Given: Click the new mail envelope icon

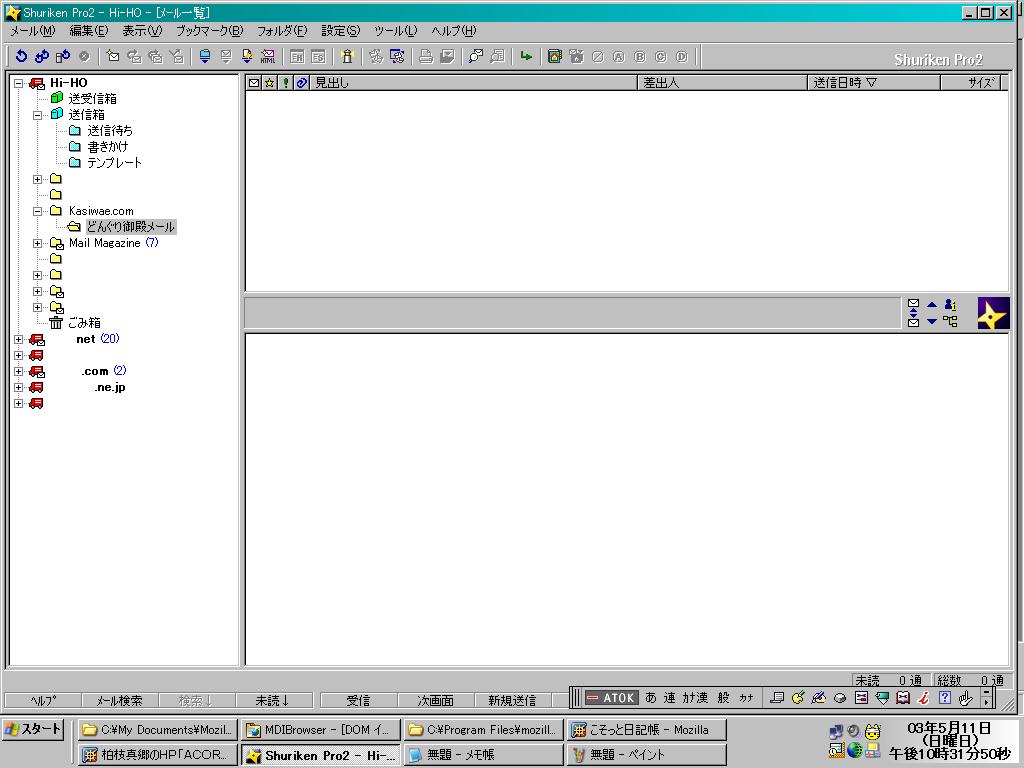Looking at the screenshot, I should [113, 57].
